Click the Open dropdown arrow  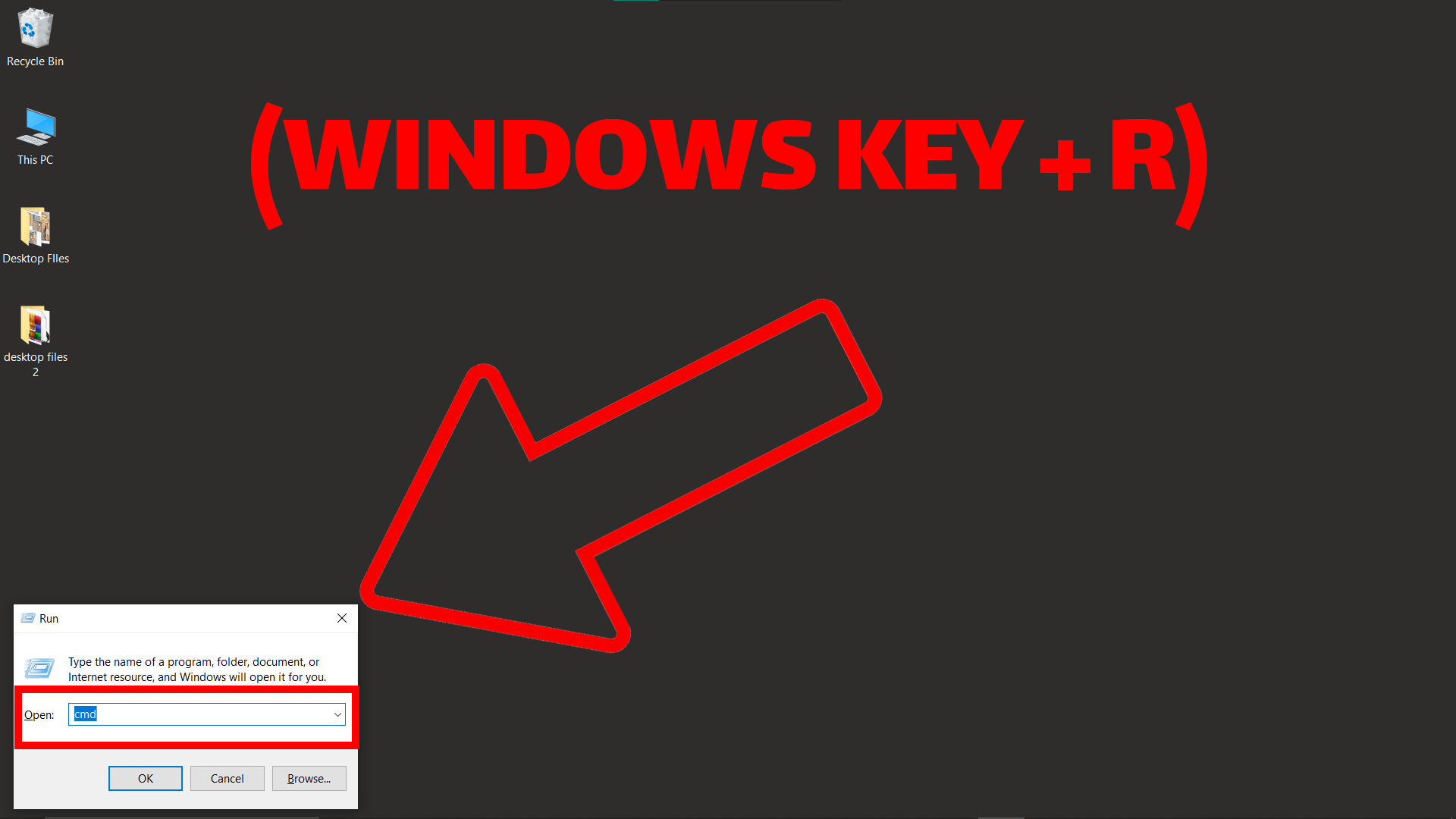point(337,714)
